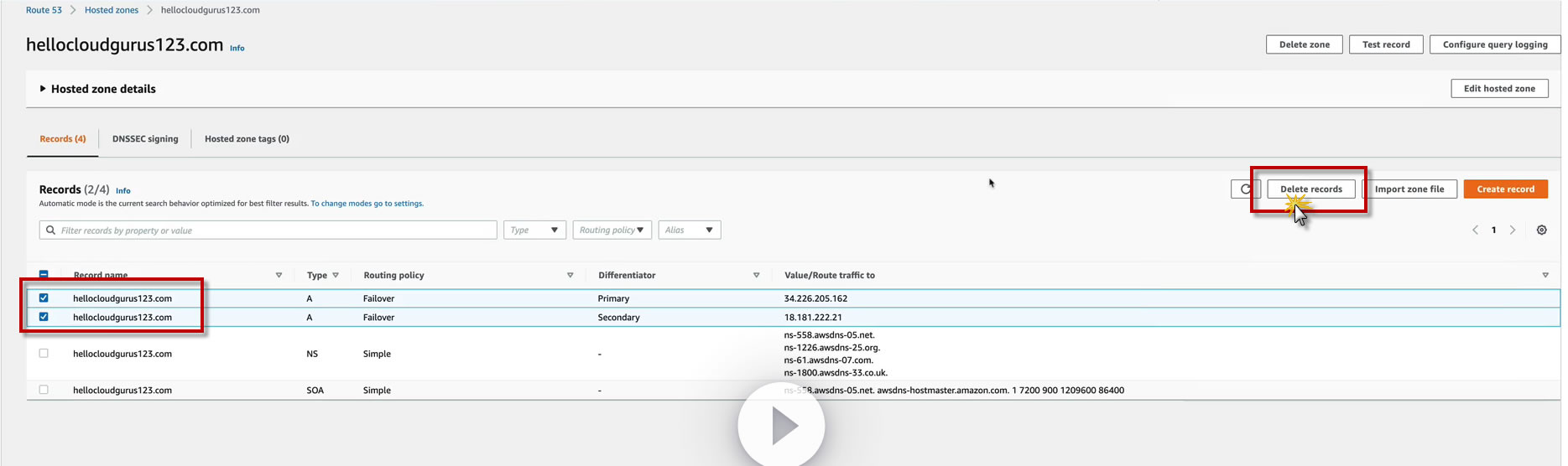1568x466 pixels.
Task: Switch to DNSSEC signing tab
Action: click(145, 139)
